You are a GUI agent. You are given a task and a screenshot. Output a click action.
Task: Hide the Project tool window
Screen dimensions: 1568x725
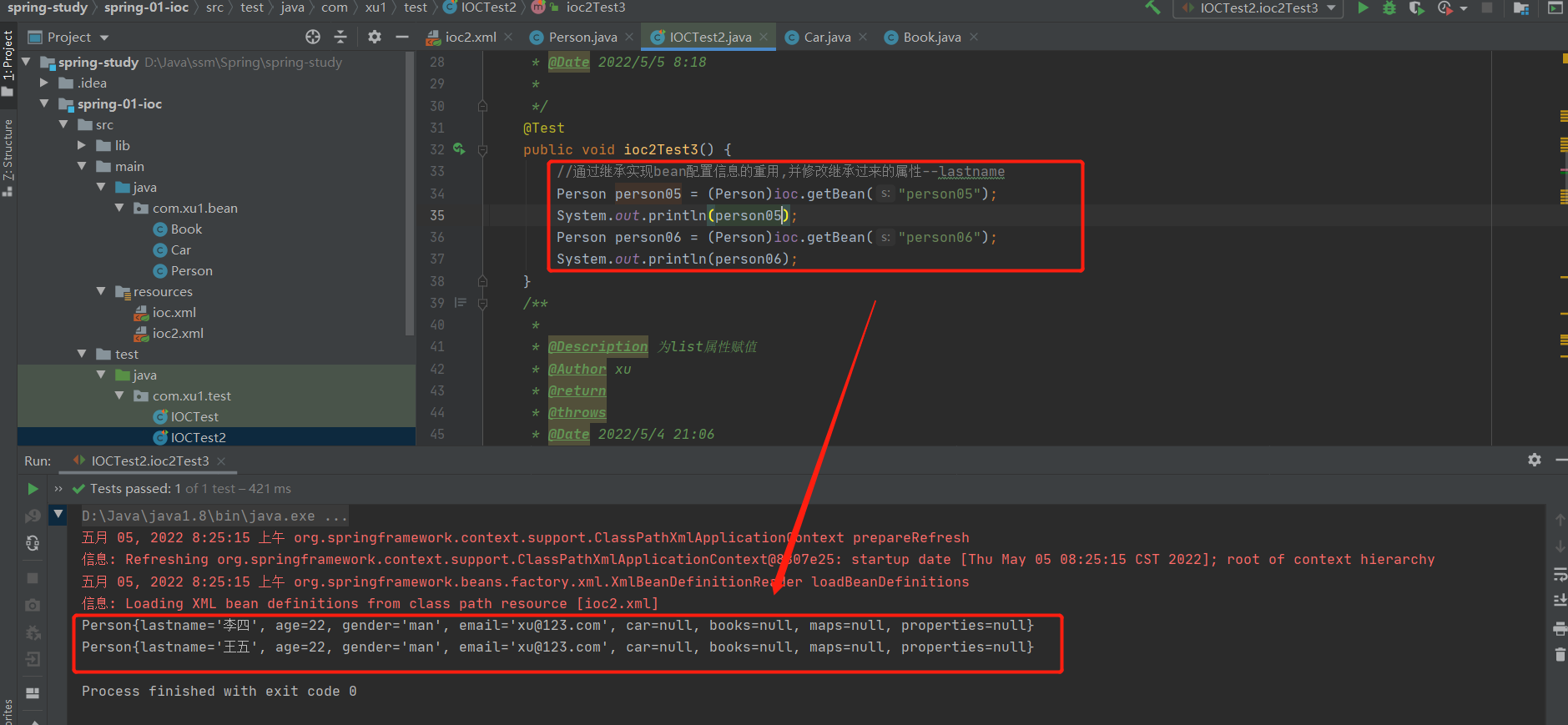point(401,37)
